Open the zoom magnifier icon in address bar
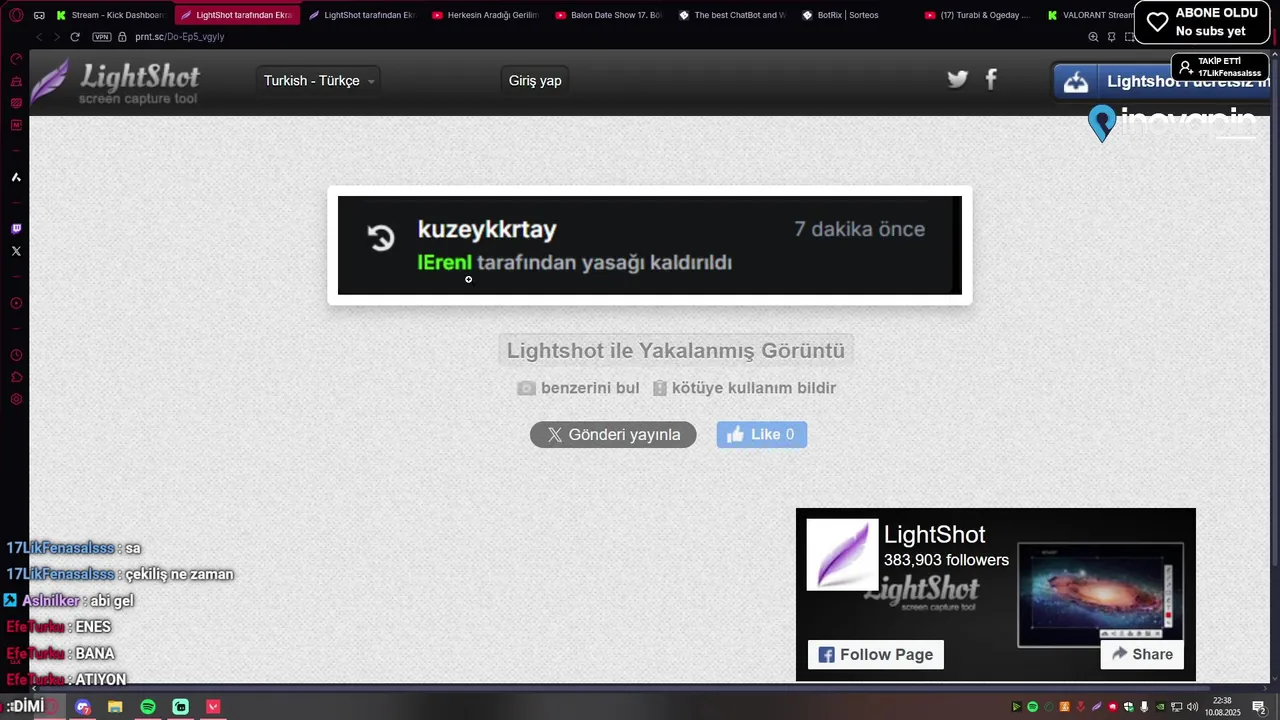 [x=1093, y=37]
